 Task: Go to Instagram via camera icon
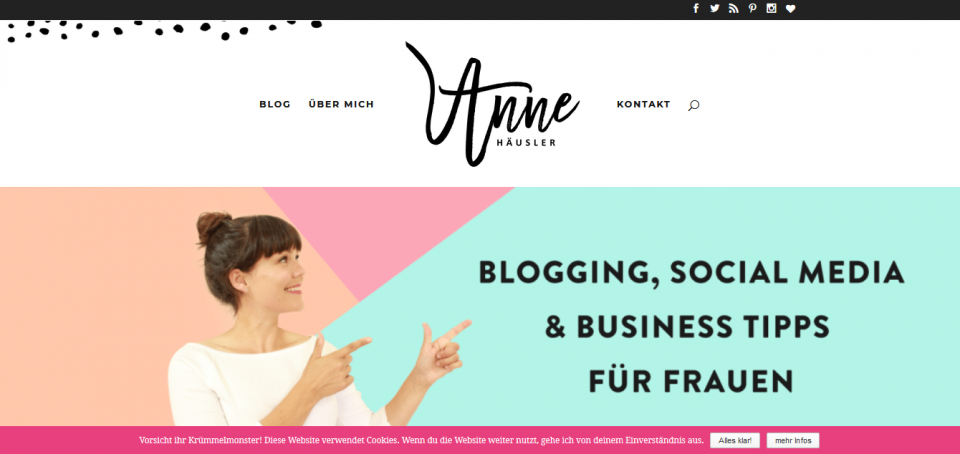771,9
